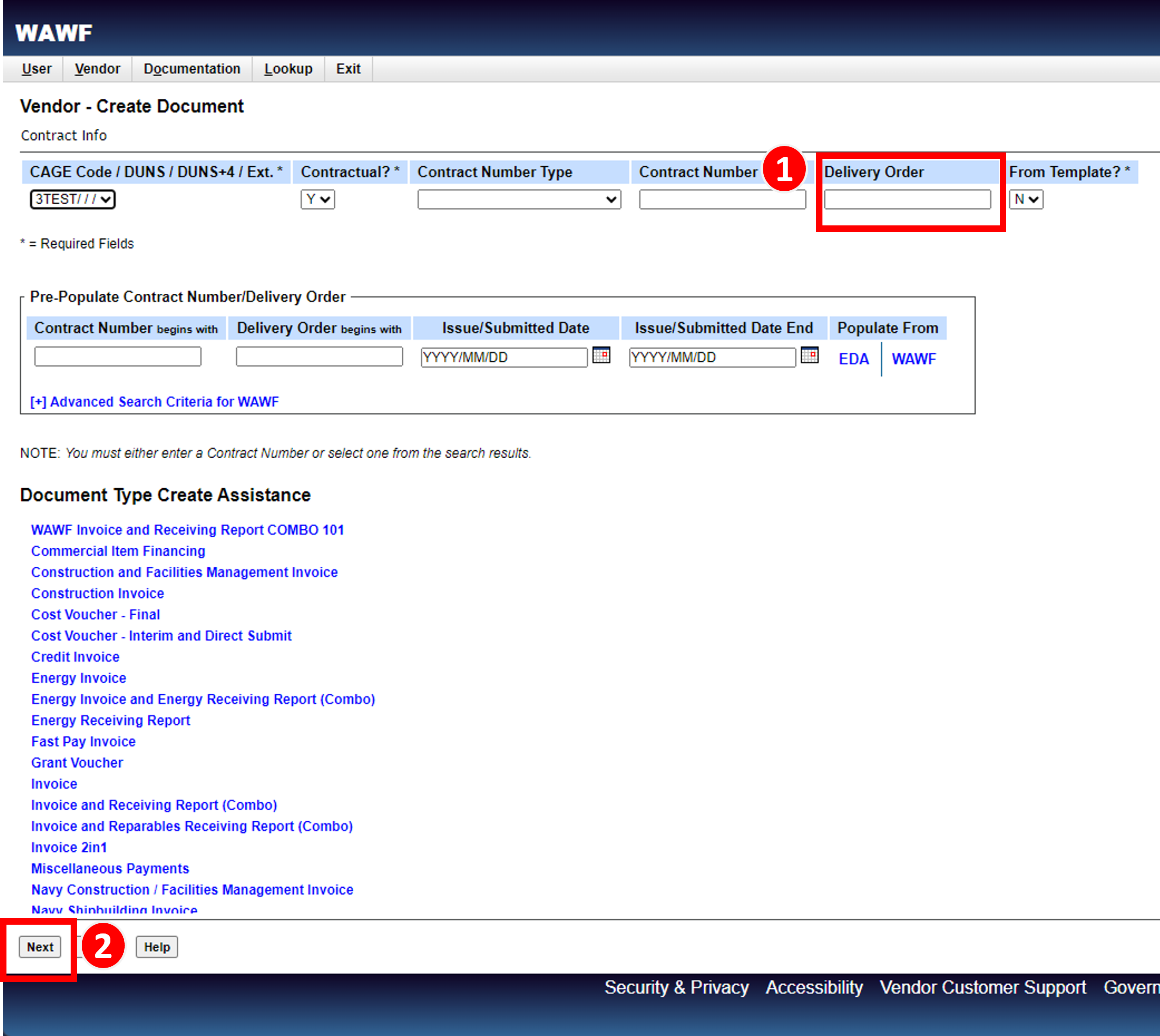
Task: Open Energy Receiving Report creation
Action: (x=110, y=720)
